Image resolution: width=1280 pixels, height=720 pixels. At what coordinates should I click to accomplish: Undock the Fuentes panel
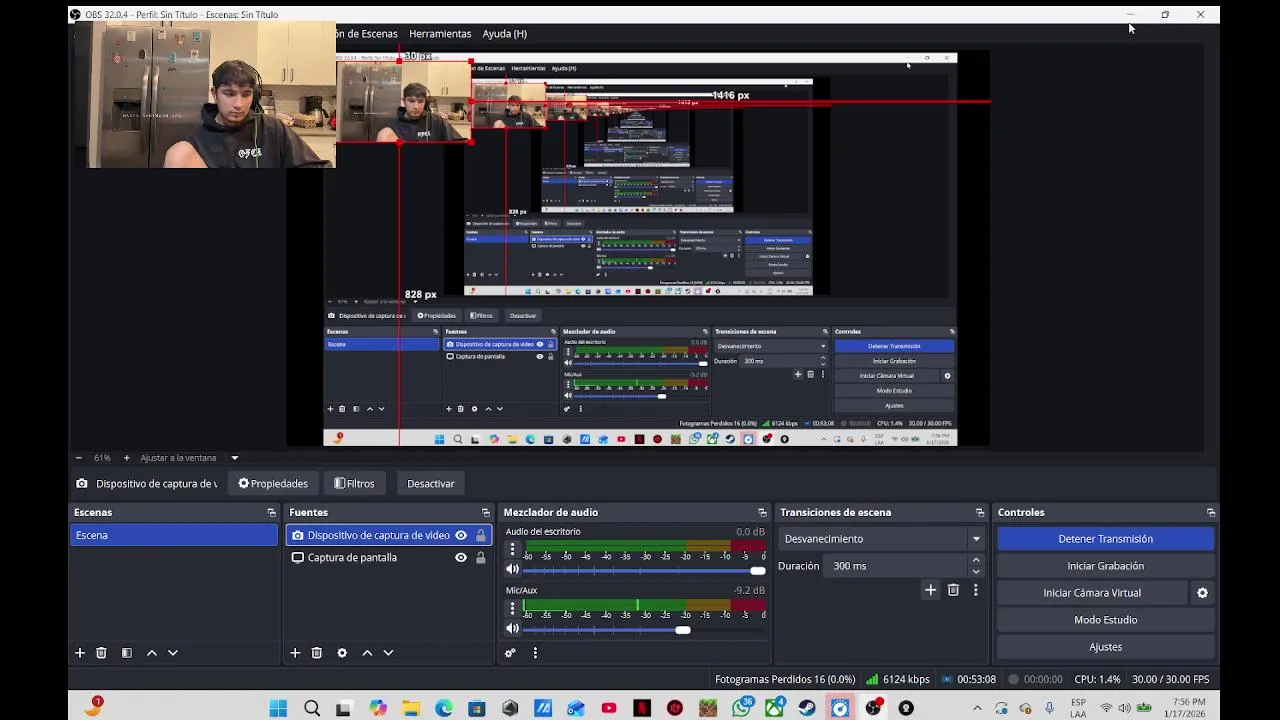click(486, 513)
